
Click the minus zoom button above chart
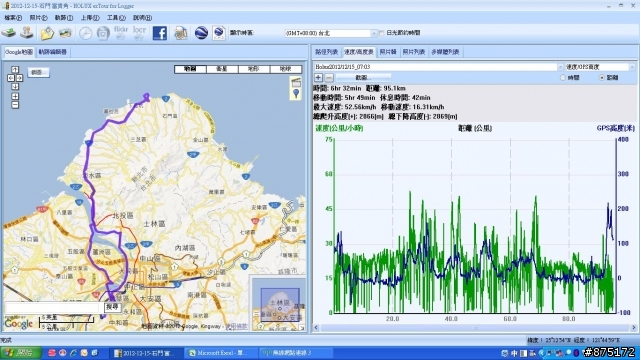(x=329, y=77)
